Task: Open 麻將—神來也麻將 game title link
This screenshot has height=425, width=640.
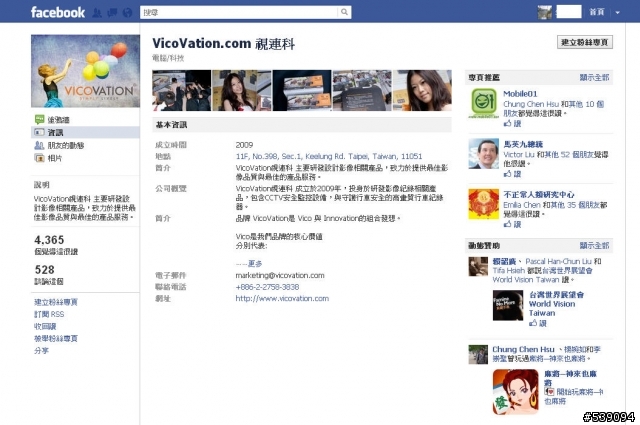Action: [x=570, y=378]
